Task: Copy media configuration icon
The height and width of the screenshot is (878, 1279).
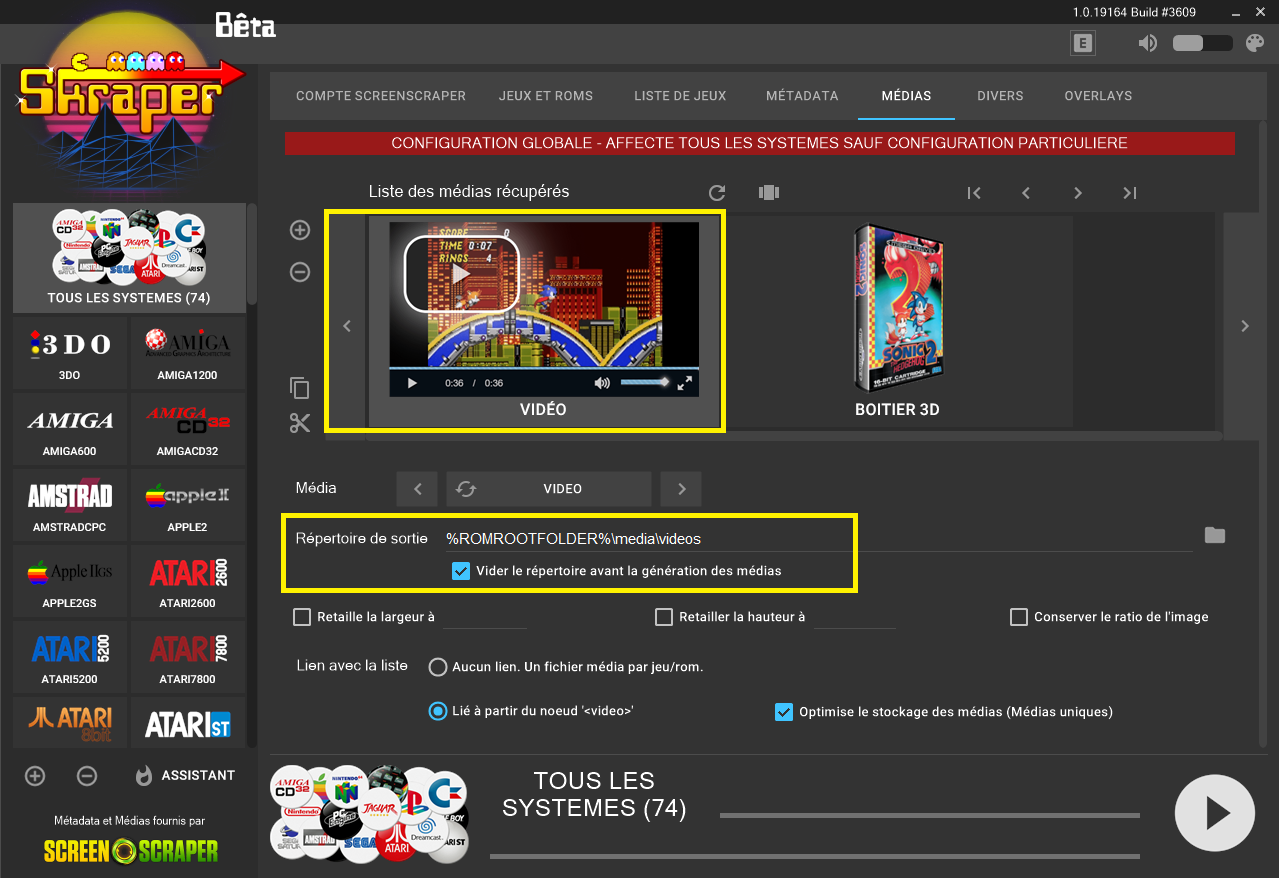Action: (x=300, y=388)
